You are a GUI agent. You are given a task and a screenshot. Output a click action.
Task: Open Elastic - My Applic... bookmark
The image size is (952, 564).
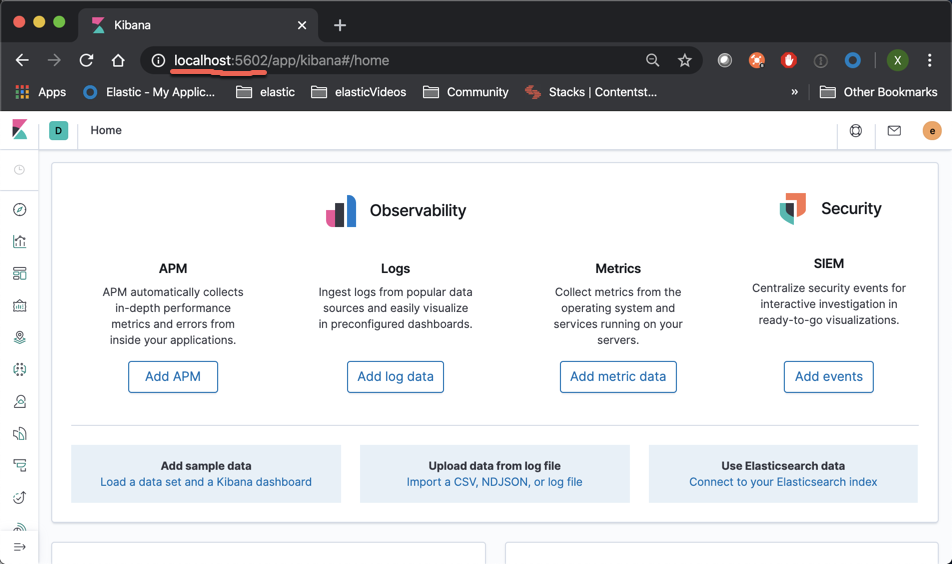[x=149, y=92]
